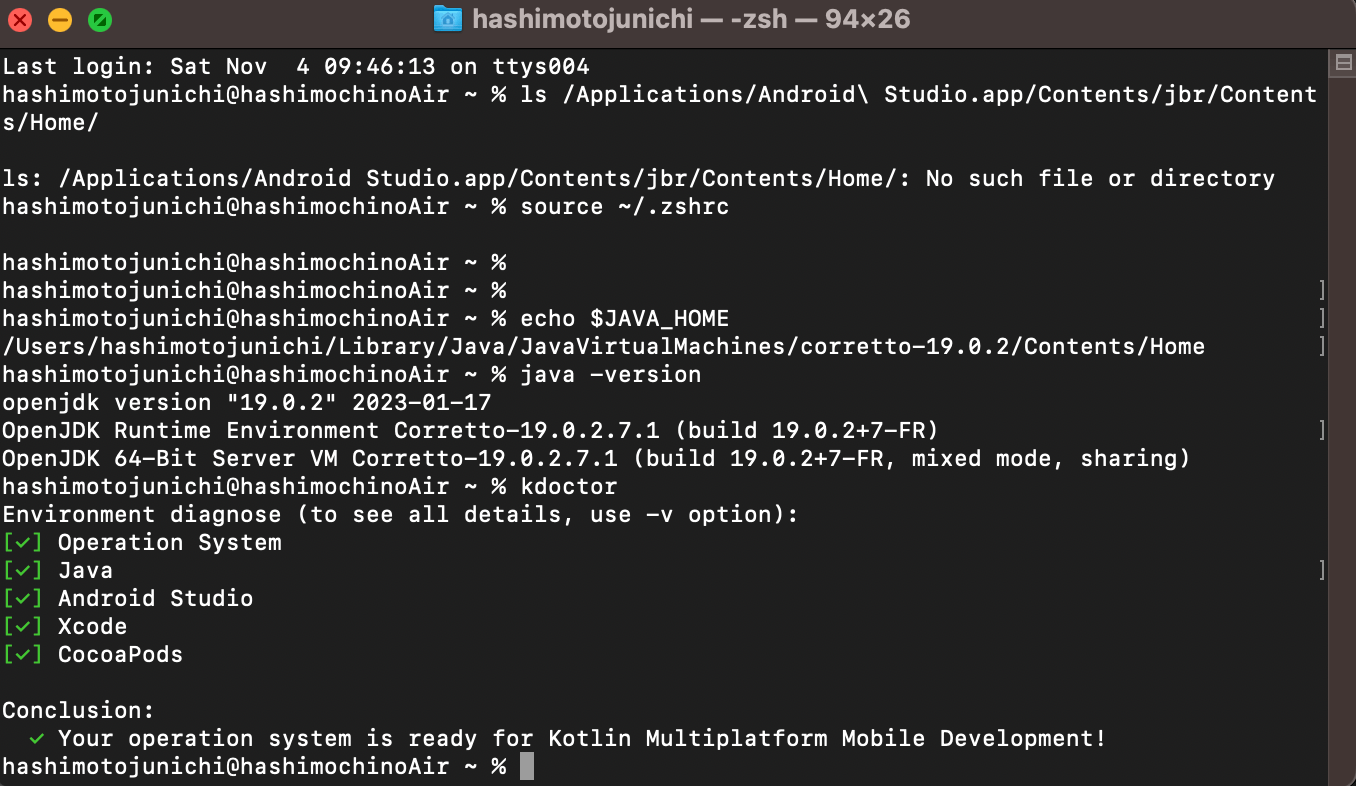
Task: Minimize the Terminal window with the yellow button
Action: (x=60, y=19)
